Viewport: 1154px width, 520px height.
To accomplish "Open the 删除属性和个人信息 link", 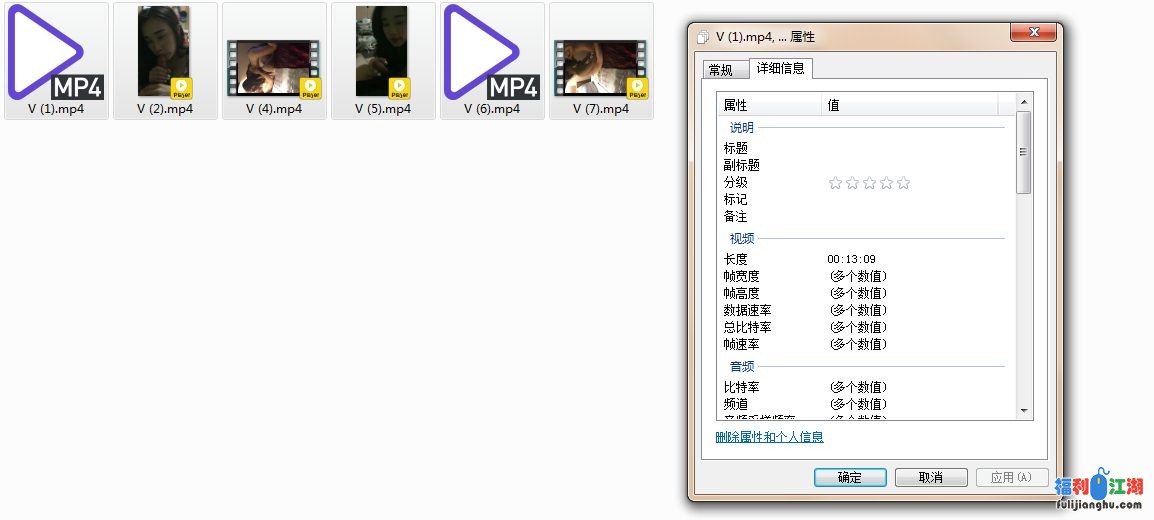I will coord(769,437).
